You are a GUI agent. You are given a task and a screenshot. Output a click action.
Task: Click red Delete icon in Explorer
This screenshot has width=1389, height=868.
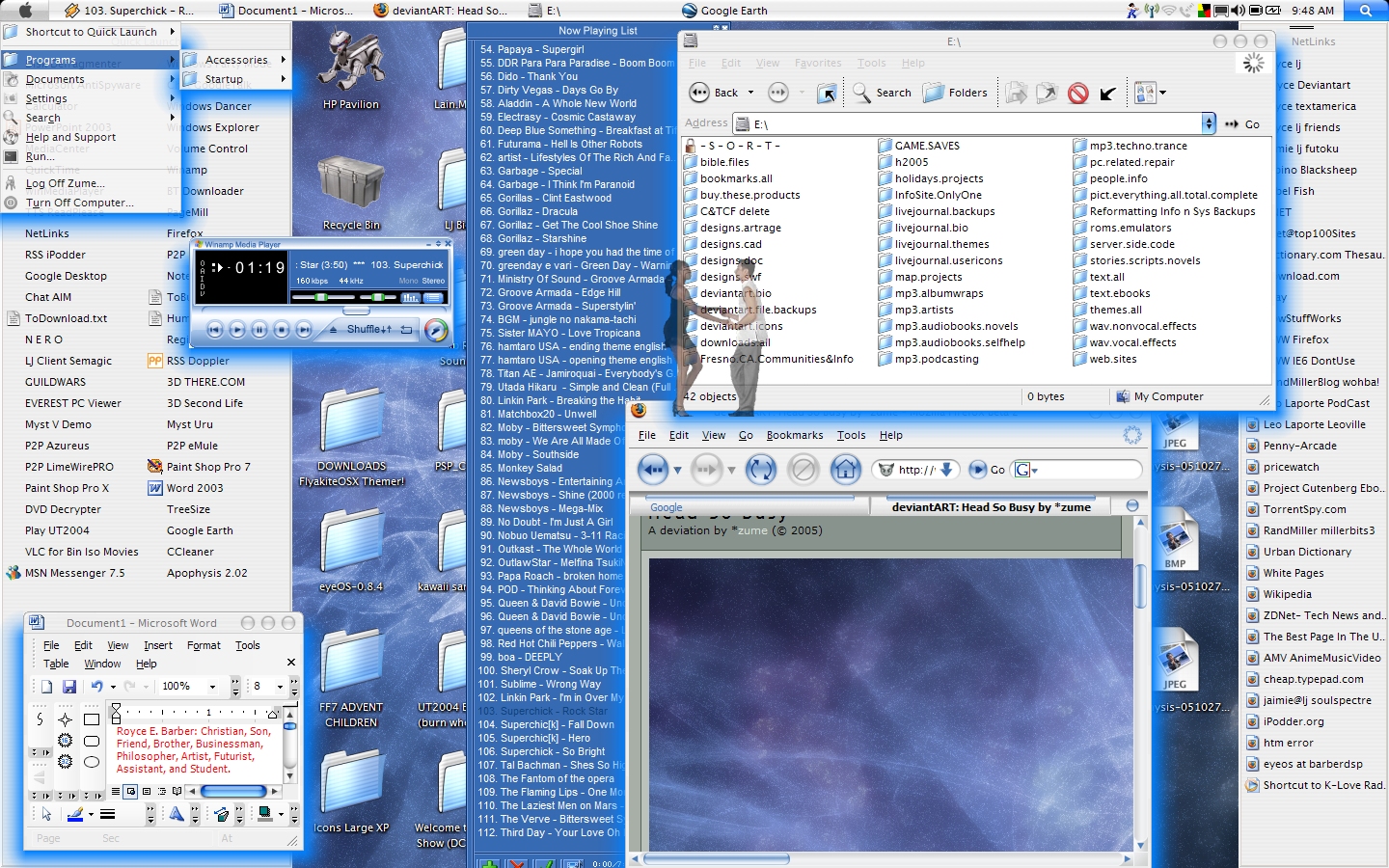[1078, 93]
